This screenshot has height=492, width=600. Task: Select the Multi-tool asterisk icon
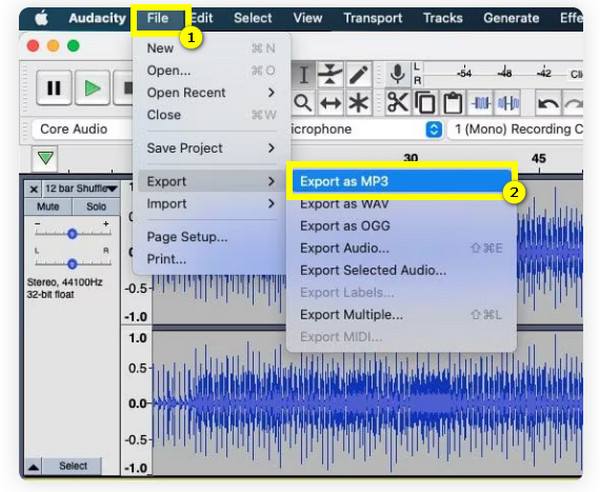click(x=358, y=103)
